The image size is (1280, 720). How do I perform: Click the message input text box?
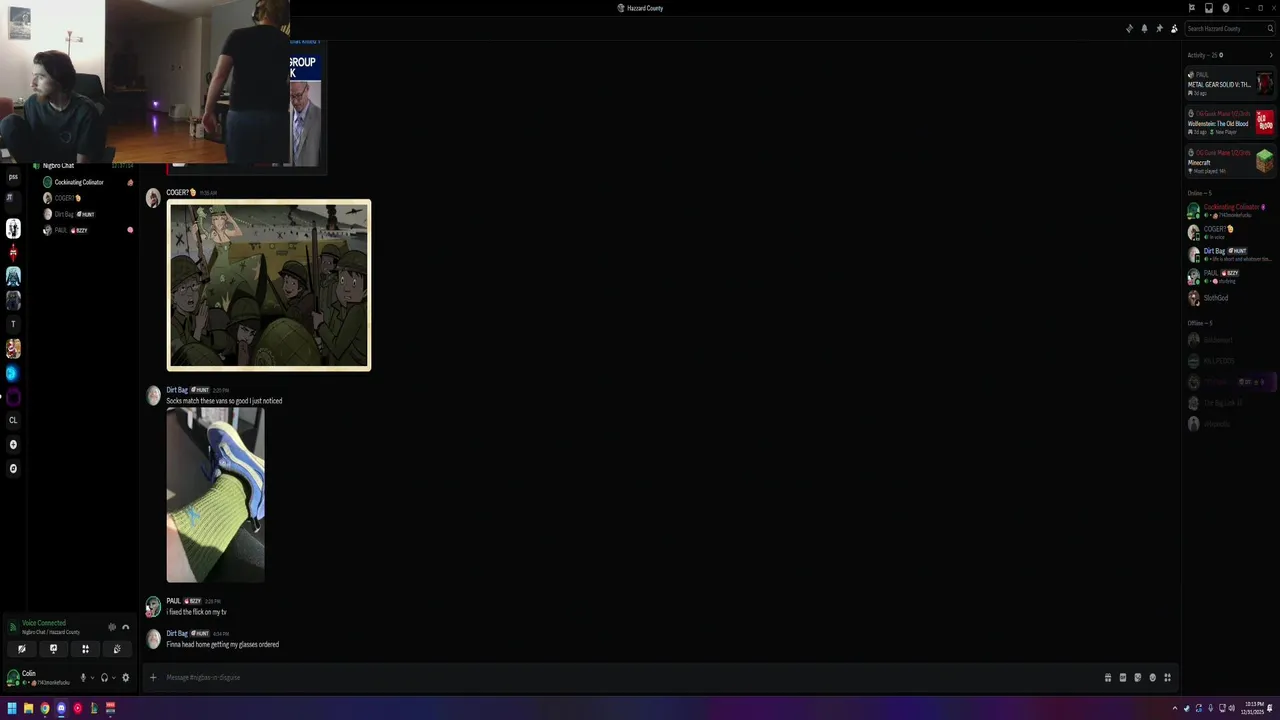coord(630,677)
